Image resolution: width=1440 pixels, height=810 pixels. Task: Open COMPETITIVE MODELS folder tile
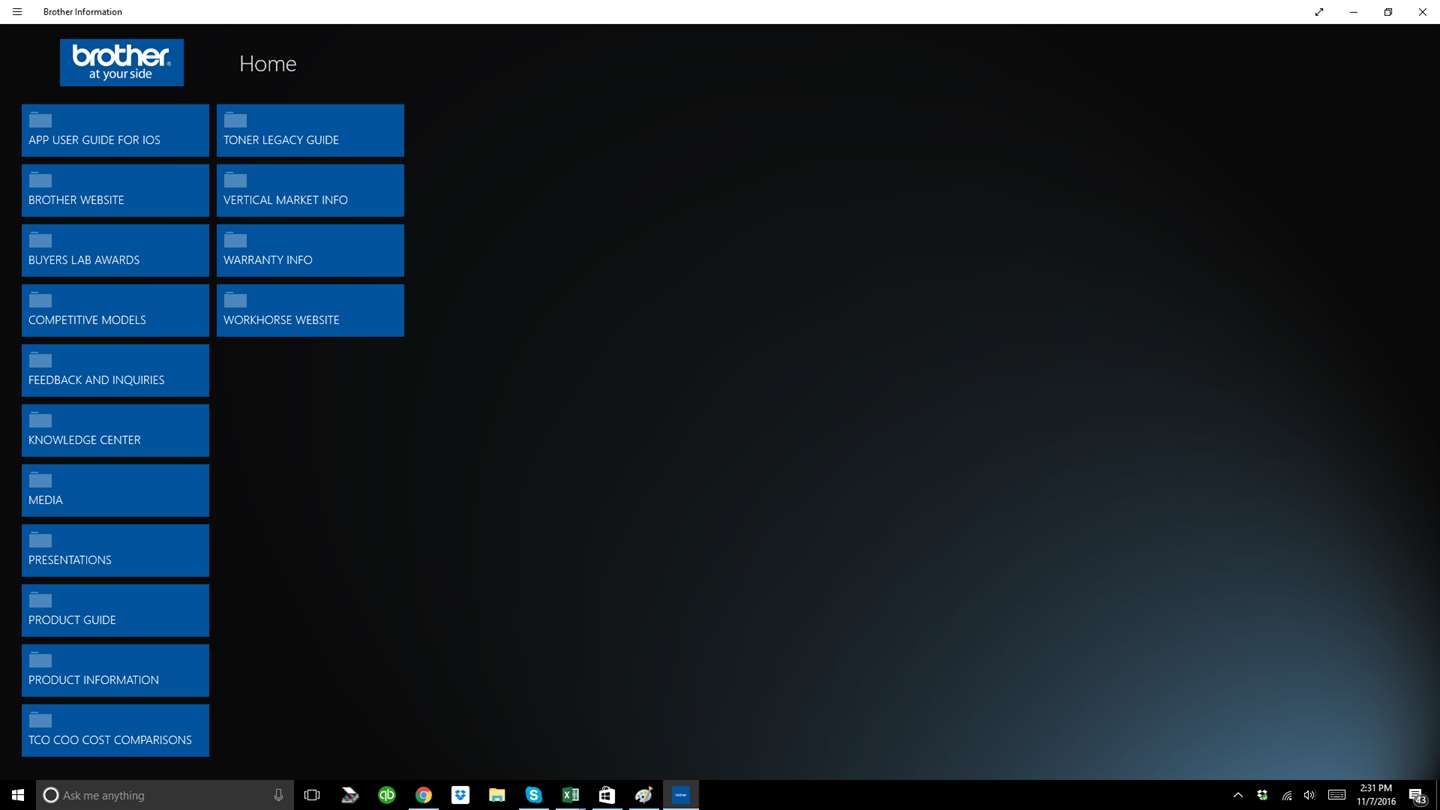click(x=115, y=310)
